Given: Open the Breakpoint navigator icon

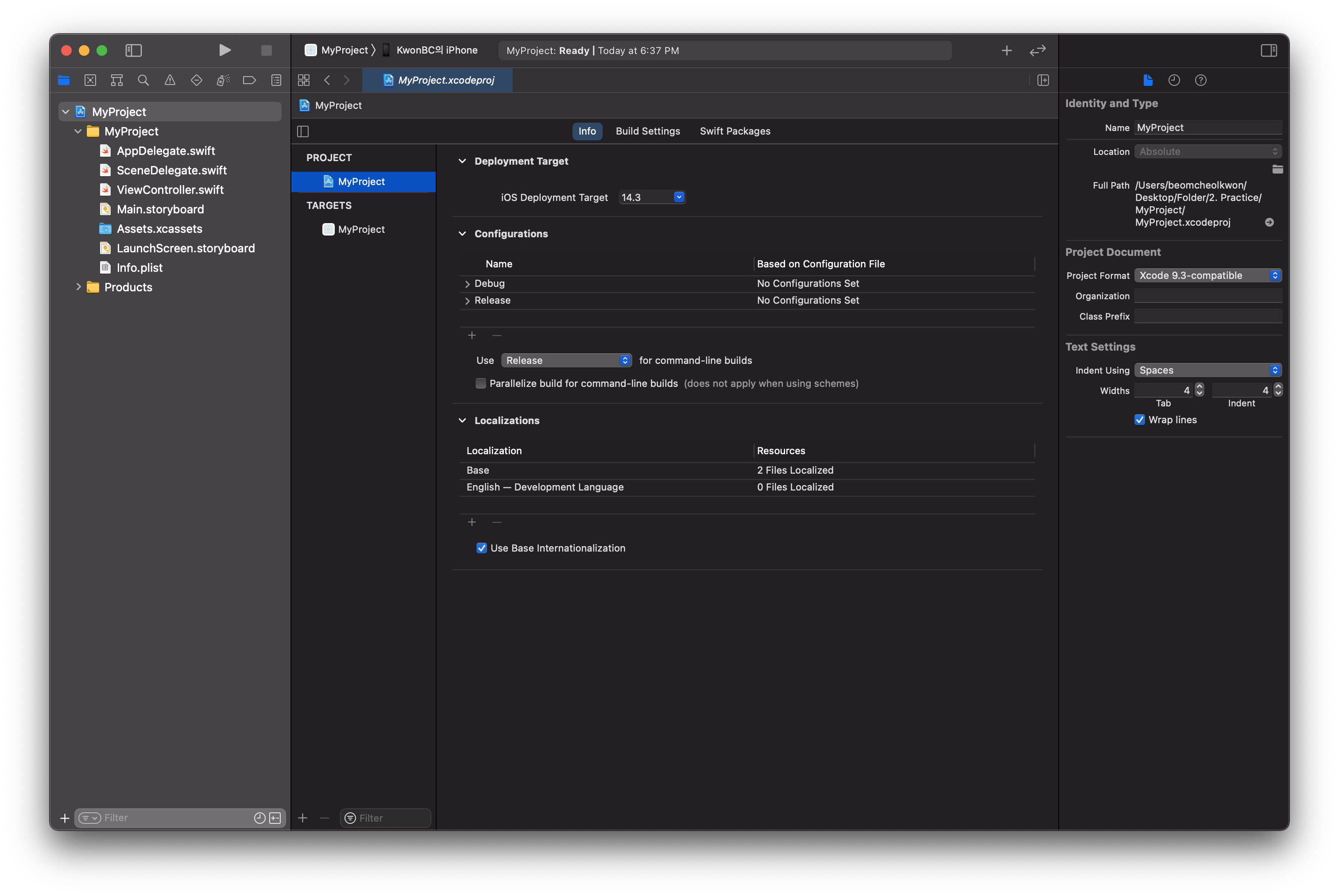Looking at the screenshot, I should [249, 81].
